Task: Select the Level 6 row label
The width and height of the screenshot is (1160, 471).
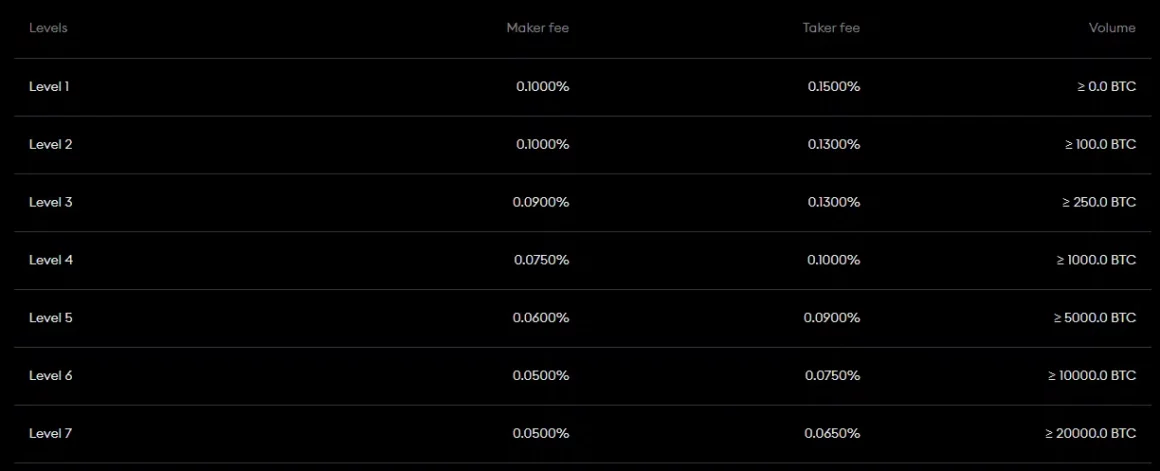Action: point(50,375)
